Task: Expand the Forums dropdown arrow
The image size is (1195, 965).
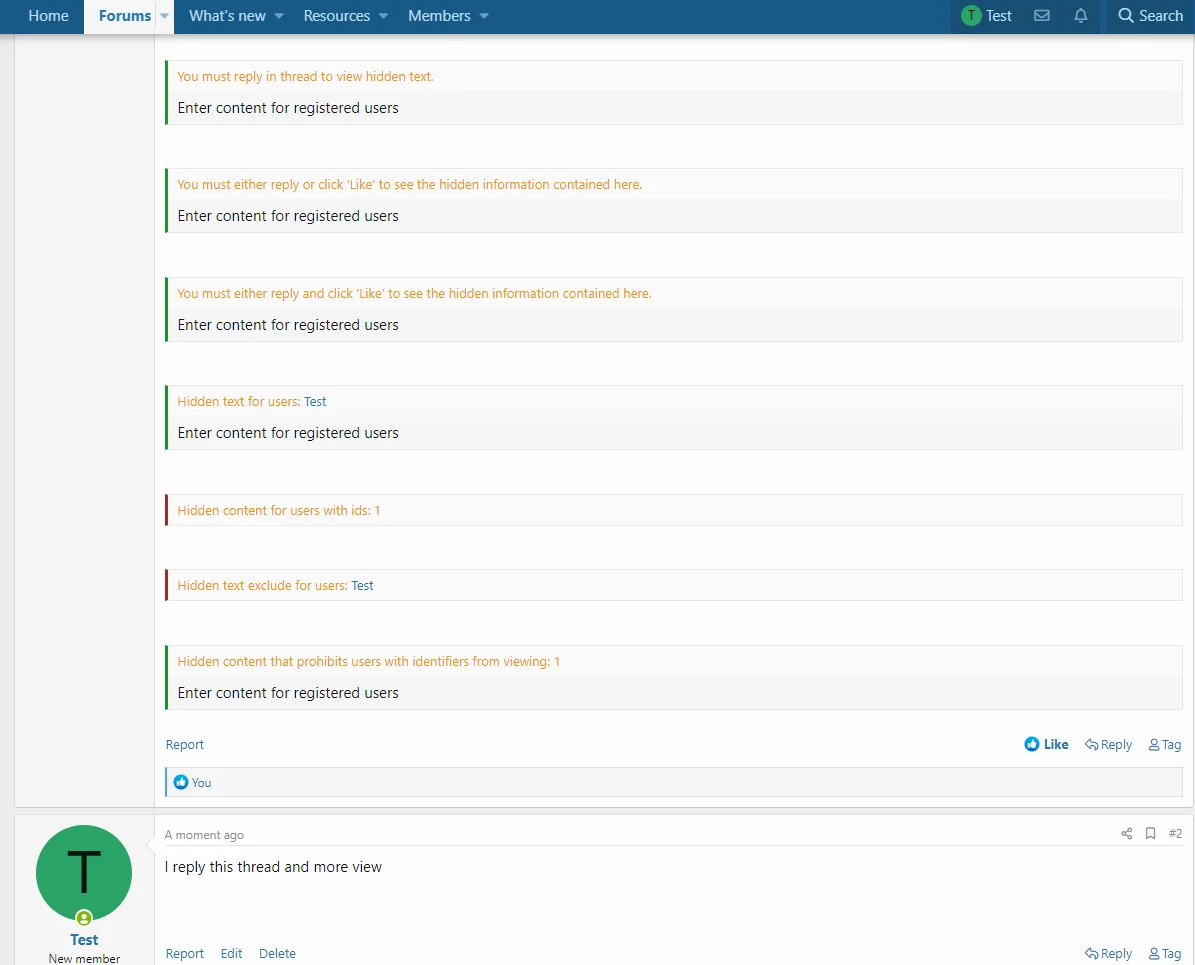Action: (x=165, y=16)
